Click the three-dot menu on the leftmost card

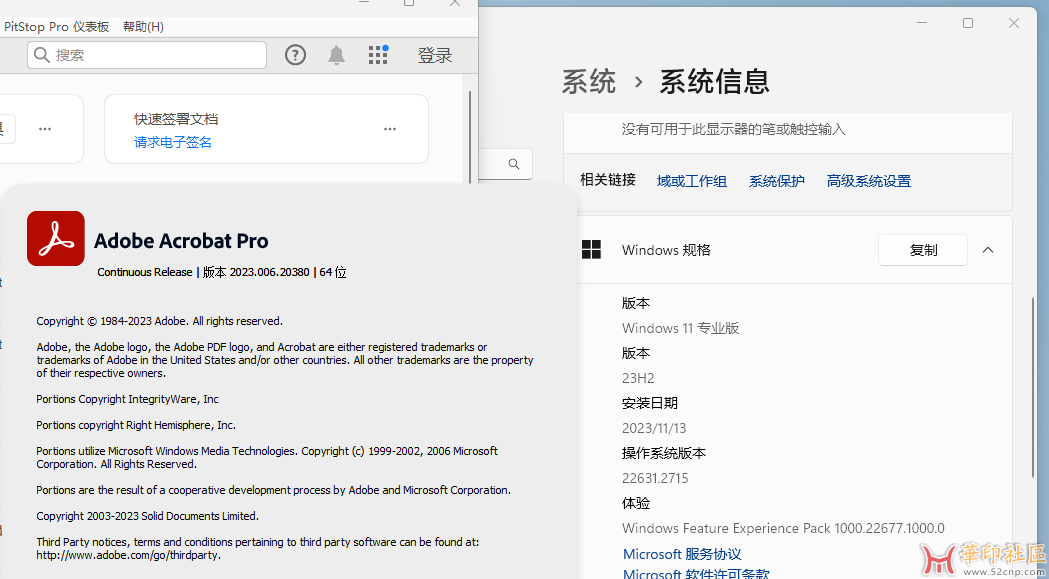(45, 129)
